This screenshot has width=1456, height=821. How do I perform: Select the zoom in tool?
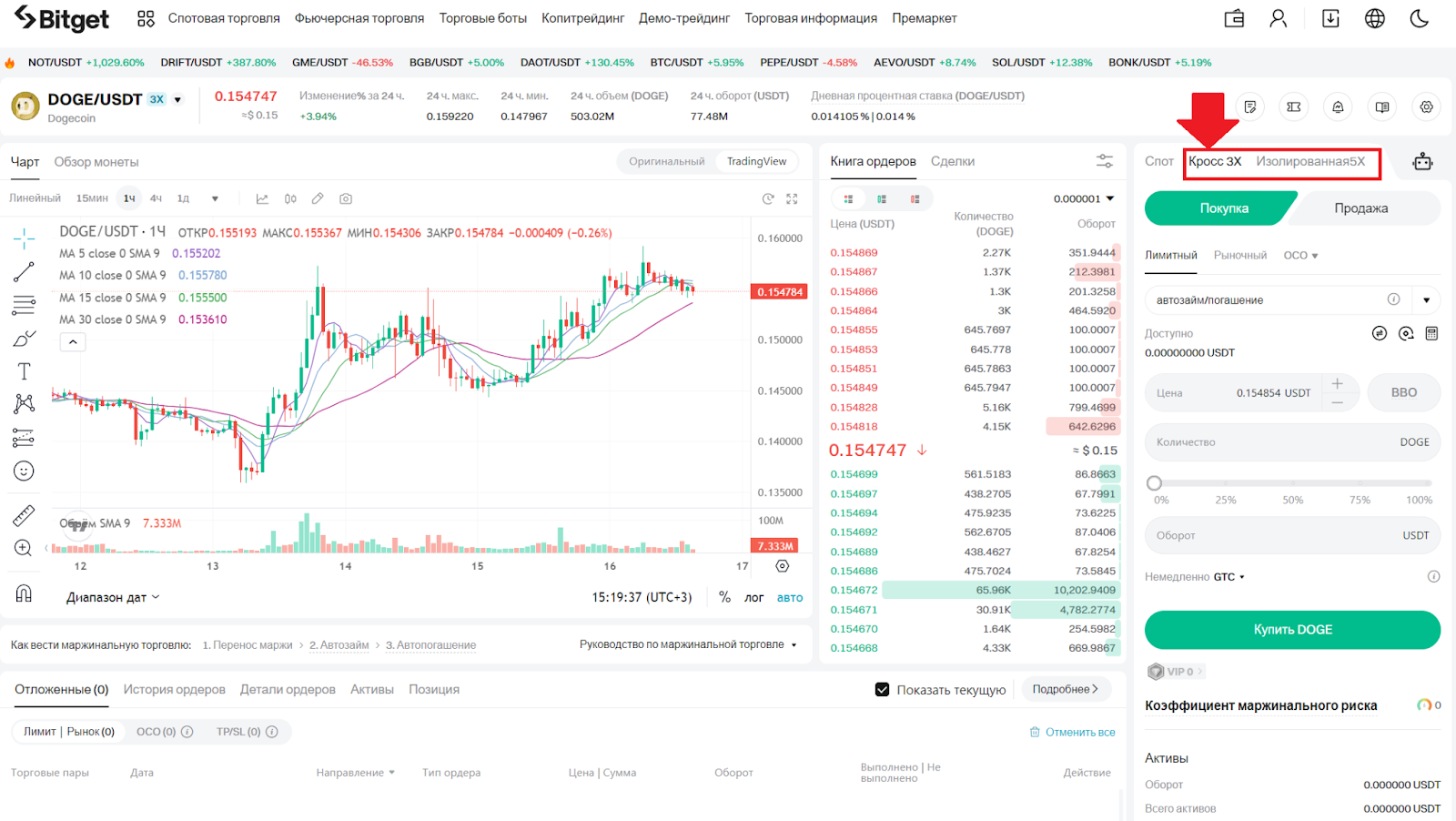25,548
